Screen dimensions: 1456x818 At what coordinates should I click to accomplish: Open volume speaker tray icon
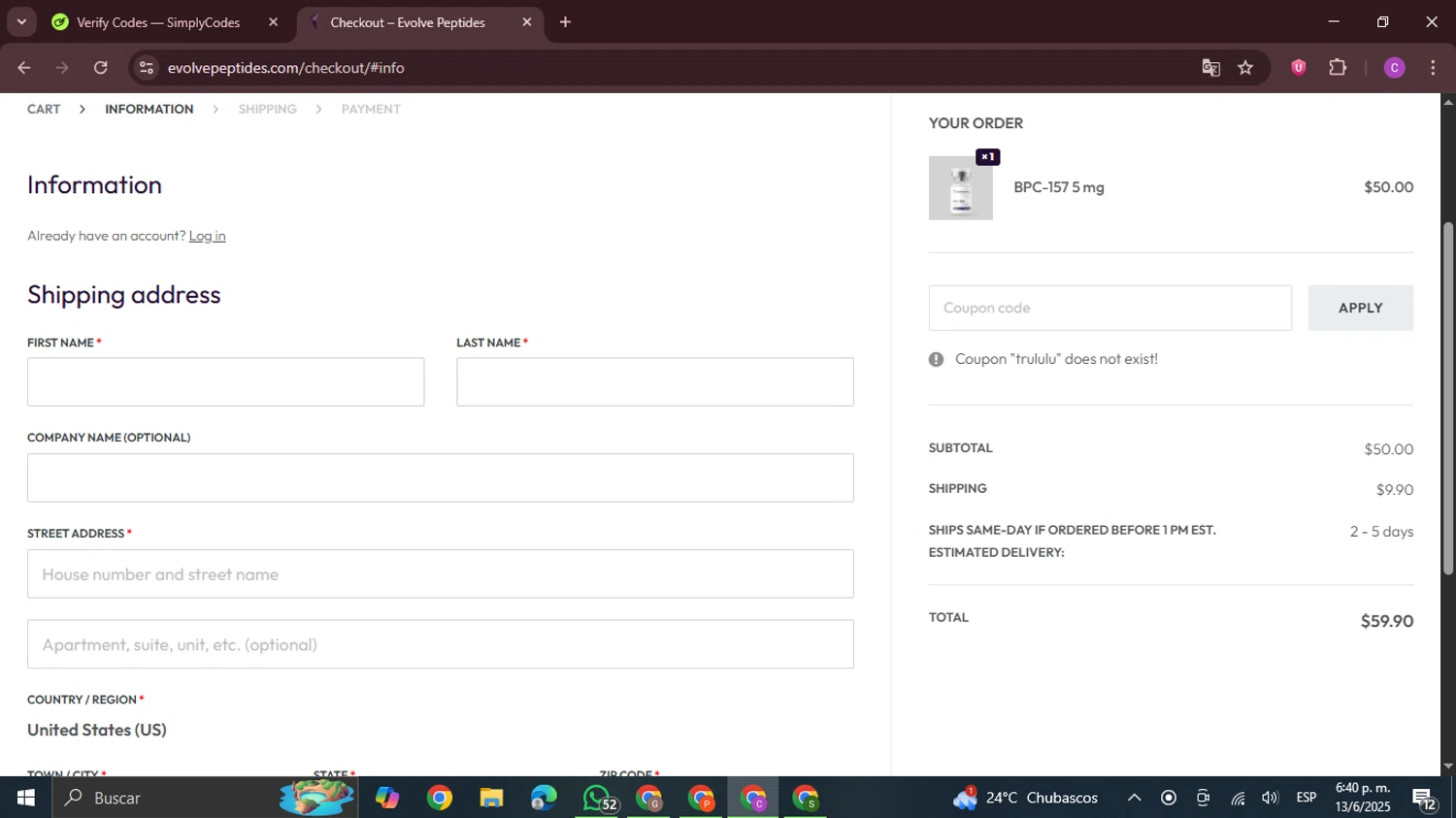point(1270,798)
